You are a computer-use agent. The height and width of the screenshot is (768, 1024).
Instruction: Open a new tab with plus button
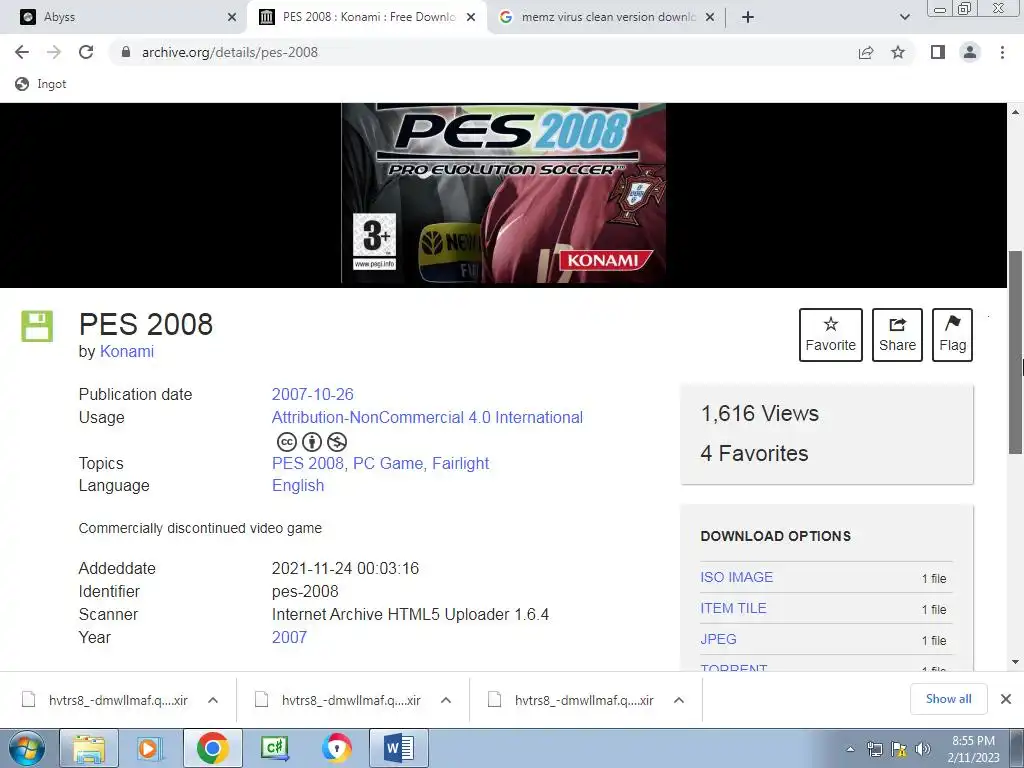pos(748,17)
